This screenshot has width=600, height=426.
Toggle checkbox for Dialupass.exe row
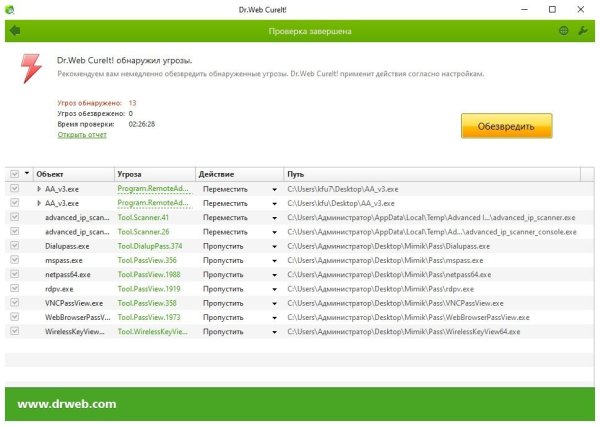click(15, 245)
